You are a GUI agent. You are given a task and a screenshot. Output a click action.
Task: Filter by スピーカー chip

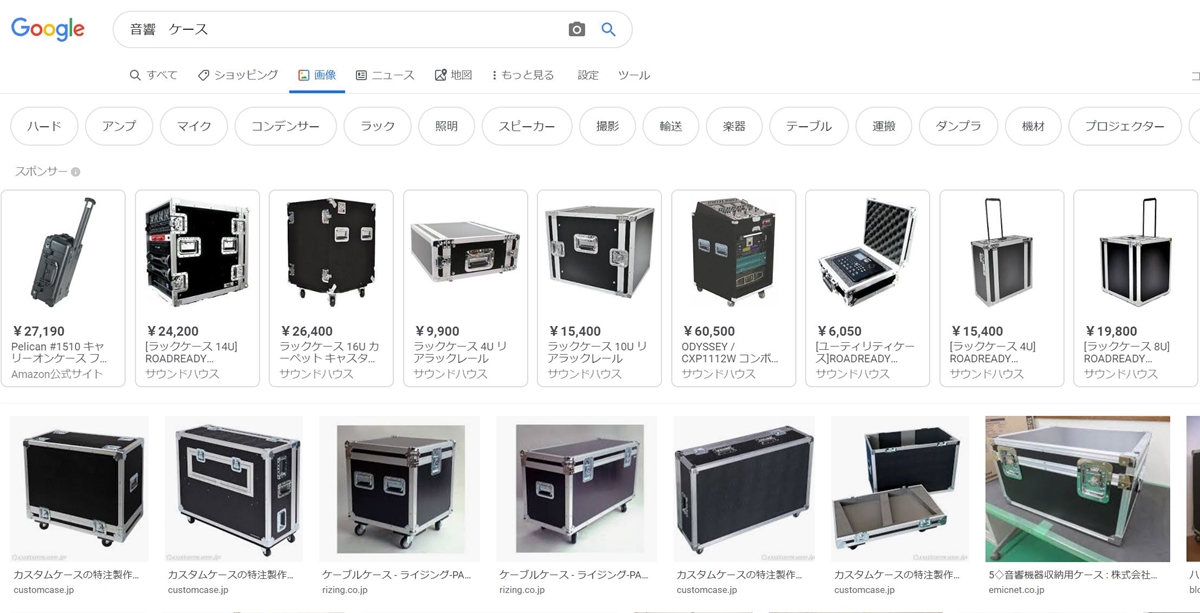(x=527, y=127)
